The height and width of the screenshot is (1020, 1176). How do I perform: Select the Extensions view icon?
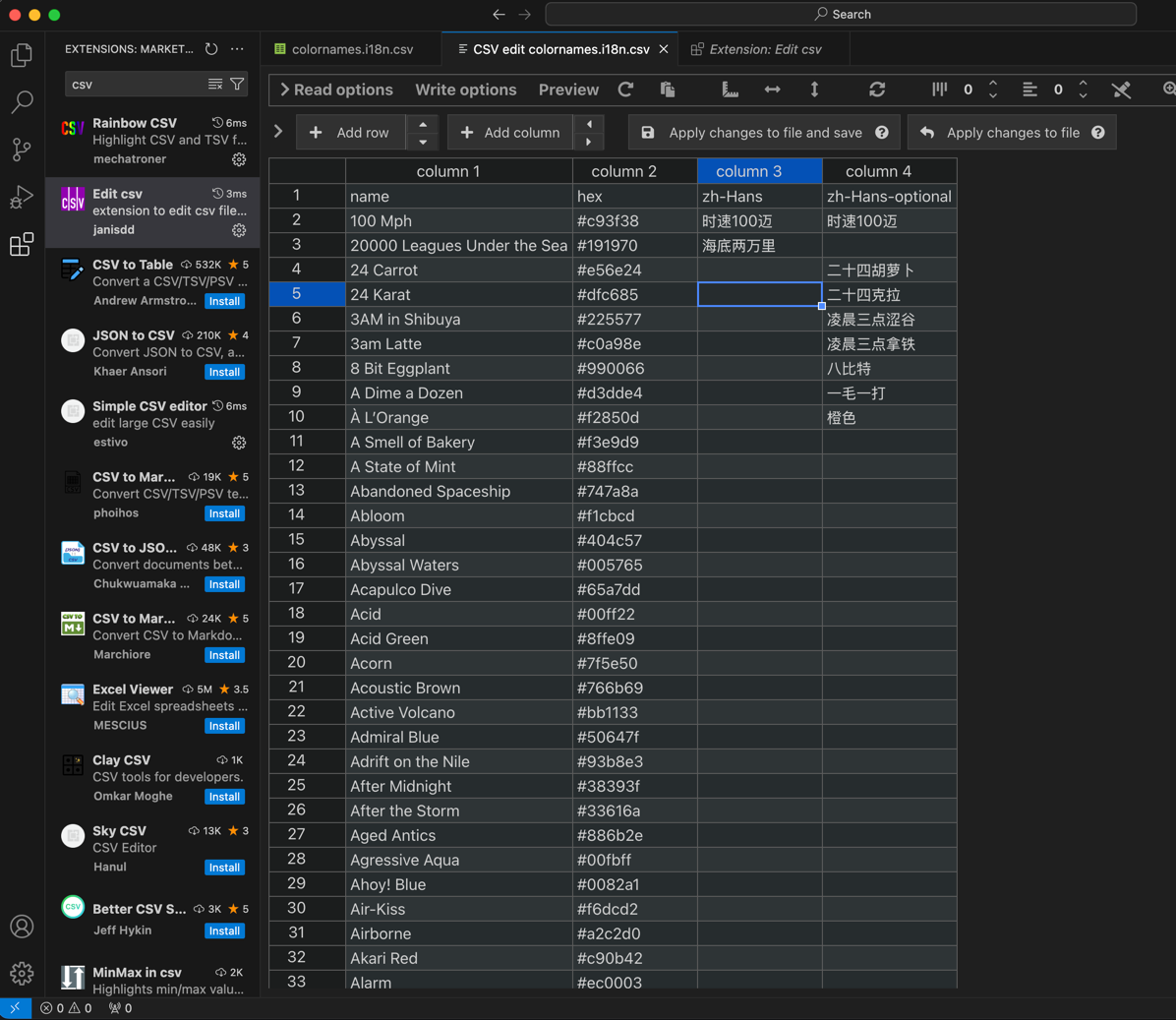(22, 245)
